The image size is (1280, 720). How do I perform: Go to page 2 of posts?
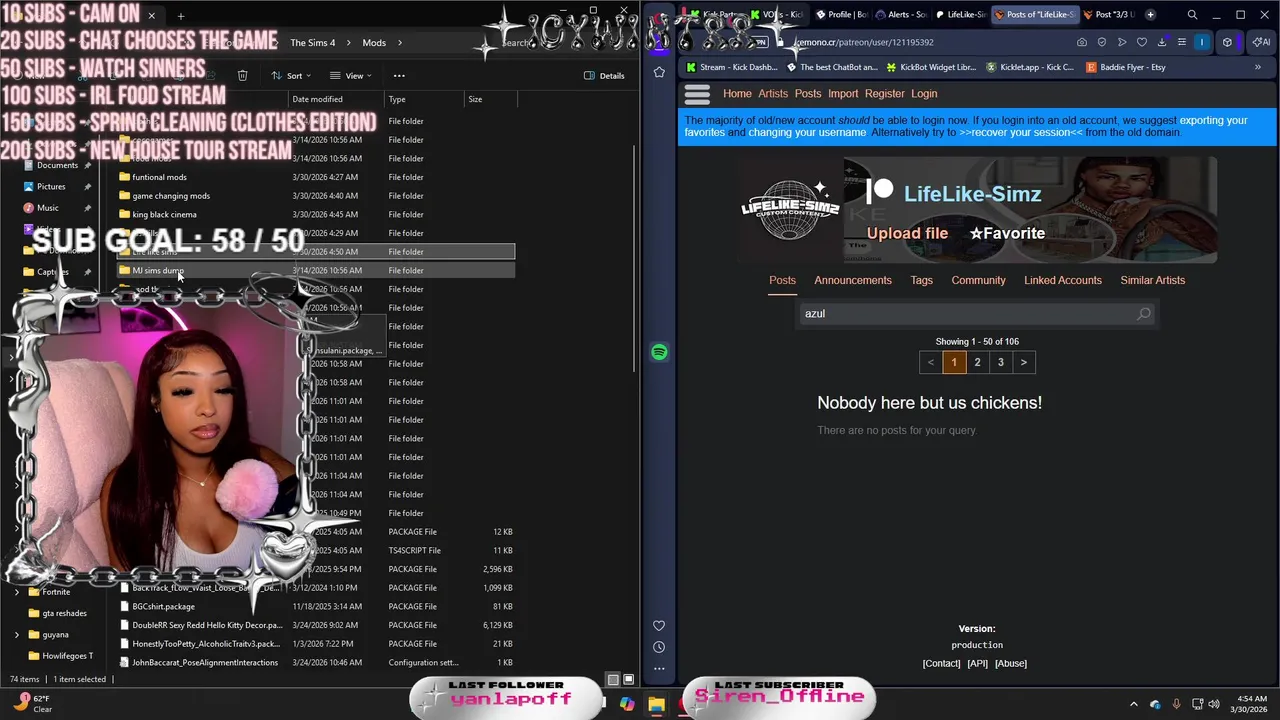[977, 362]
